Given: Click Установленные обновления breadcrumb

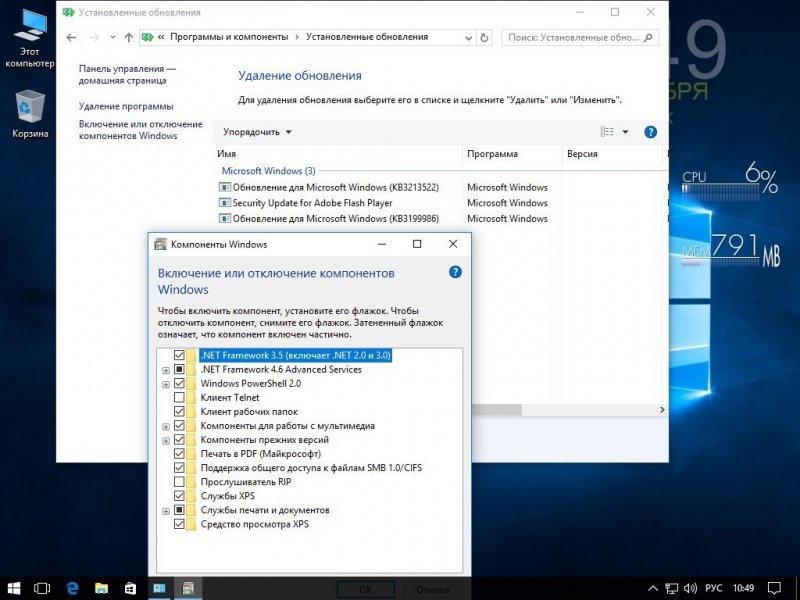Looking at the screenshot, I should [x=367, y=37].
